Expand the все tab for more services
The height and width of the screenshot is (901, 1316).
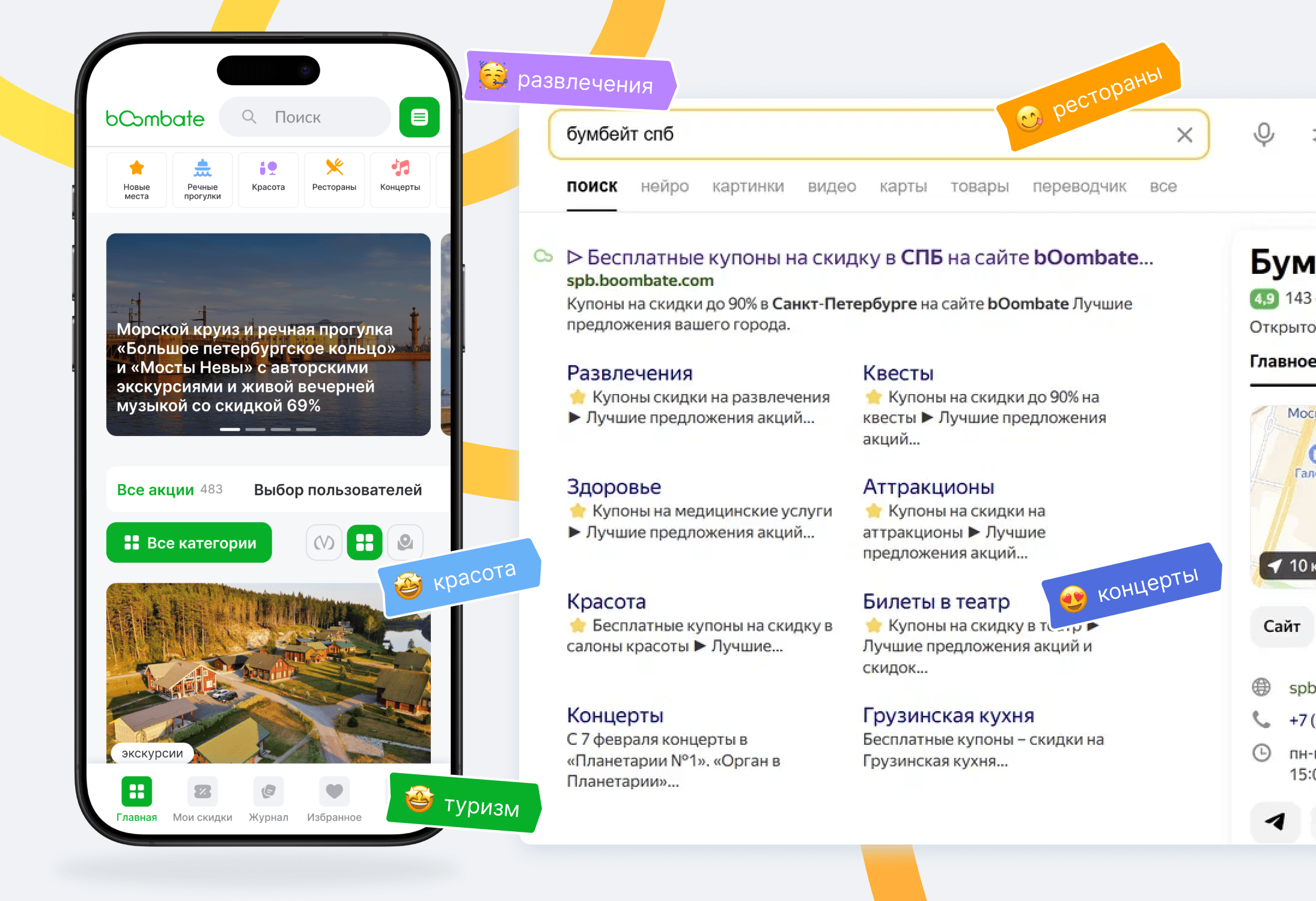(1163, 187)
